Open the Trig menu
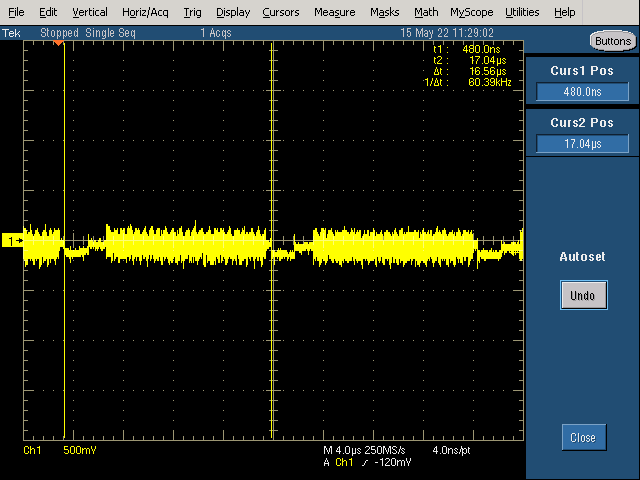This screenshot has height=480, width=640. click(192, 12)
